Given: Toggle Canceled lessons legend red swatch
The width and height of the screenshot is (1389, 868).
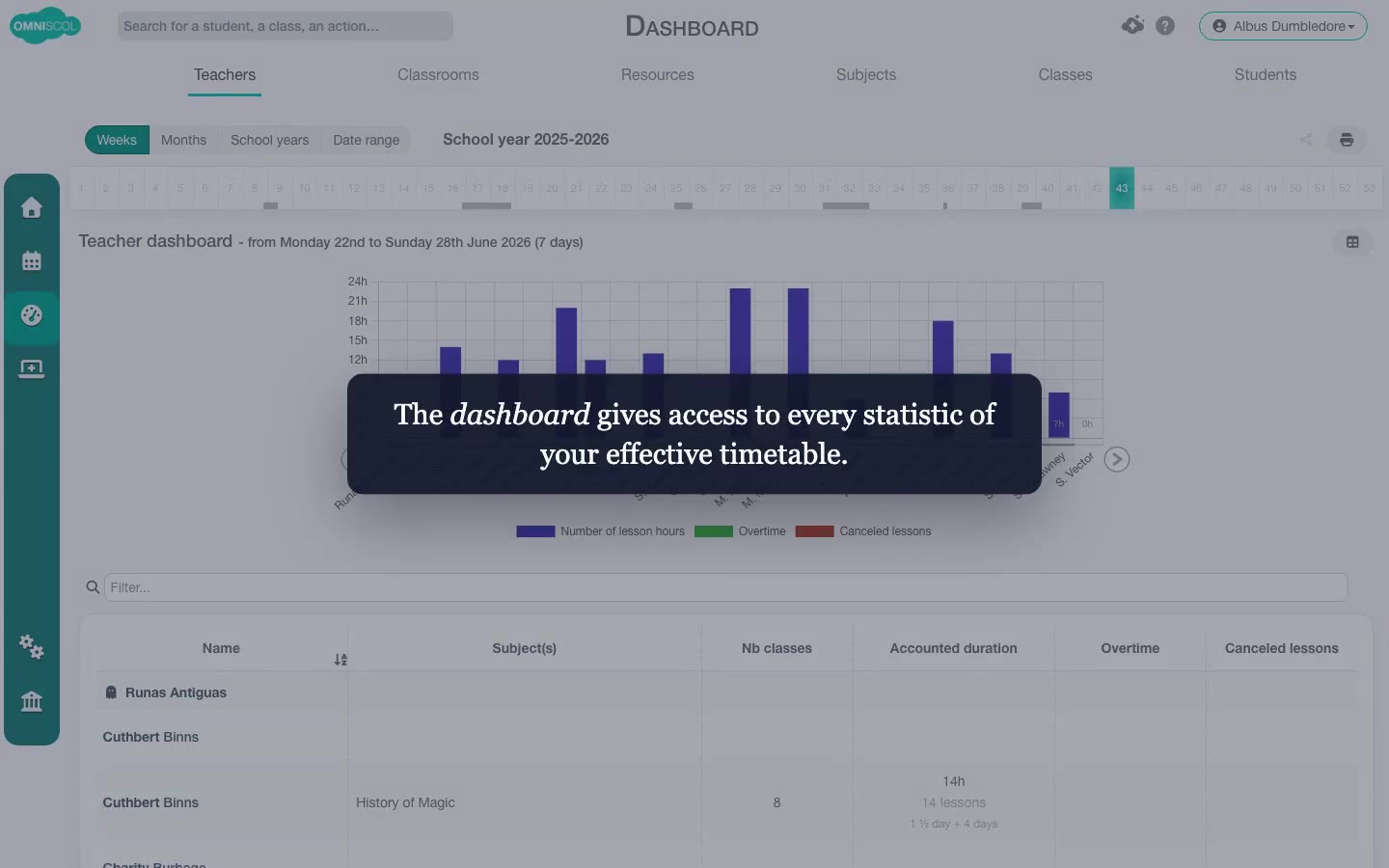Looking at the screenshot, I should click(814, 531).
